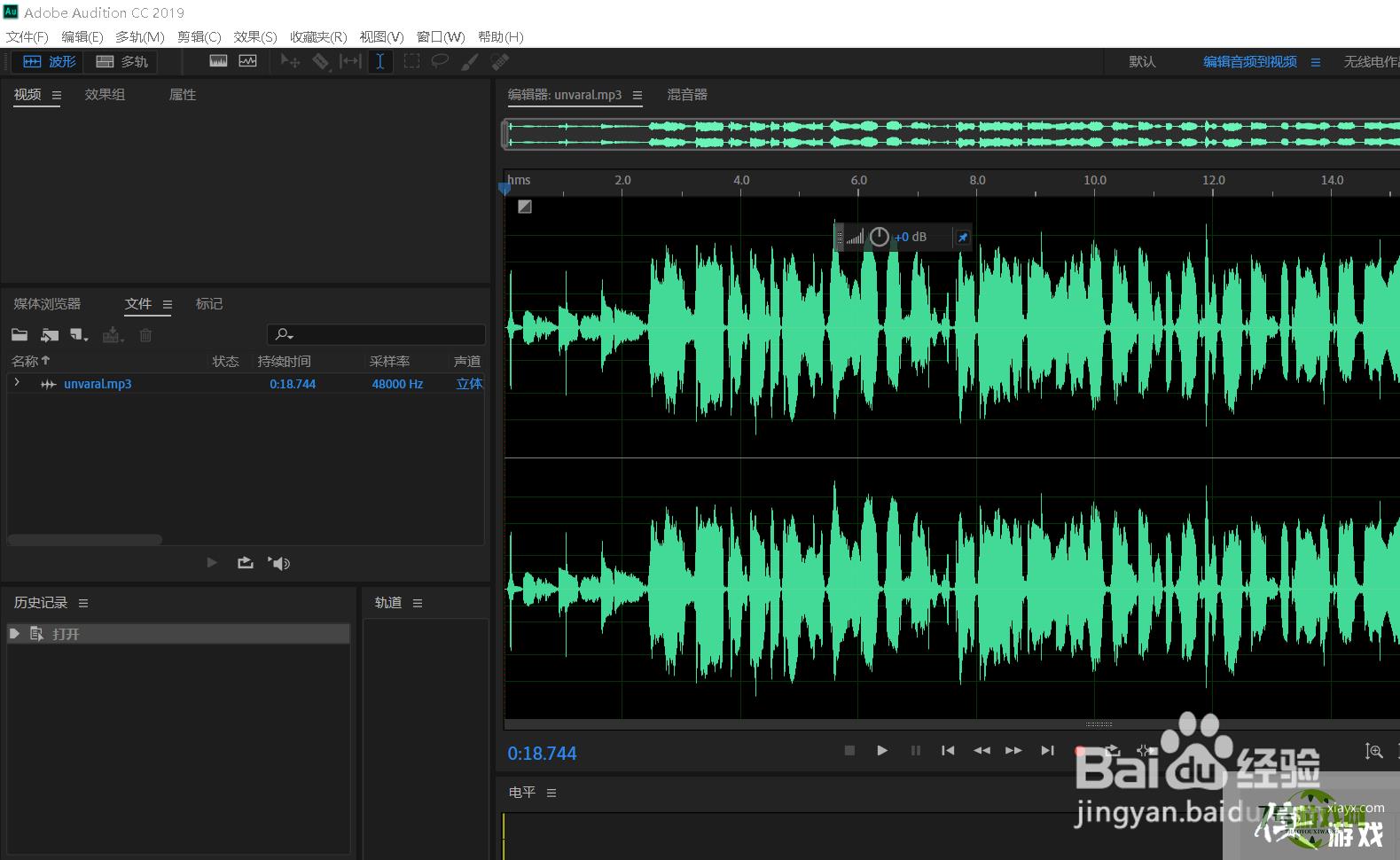The width and height of the screenshot is (1400, 860).
Task: Select the 打开 history entry
Action: point(178,634)
